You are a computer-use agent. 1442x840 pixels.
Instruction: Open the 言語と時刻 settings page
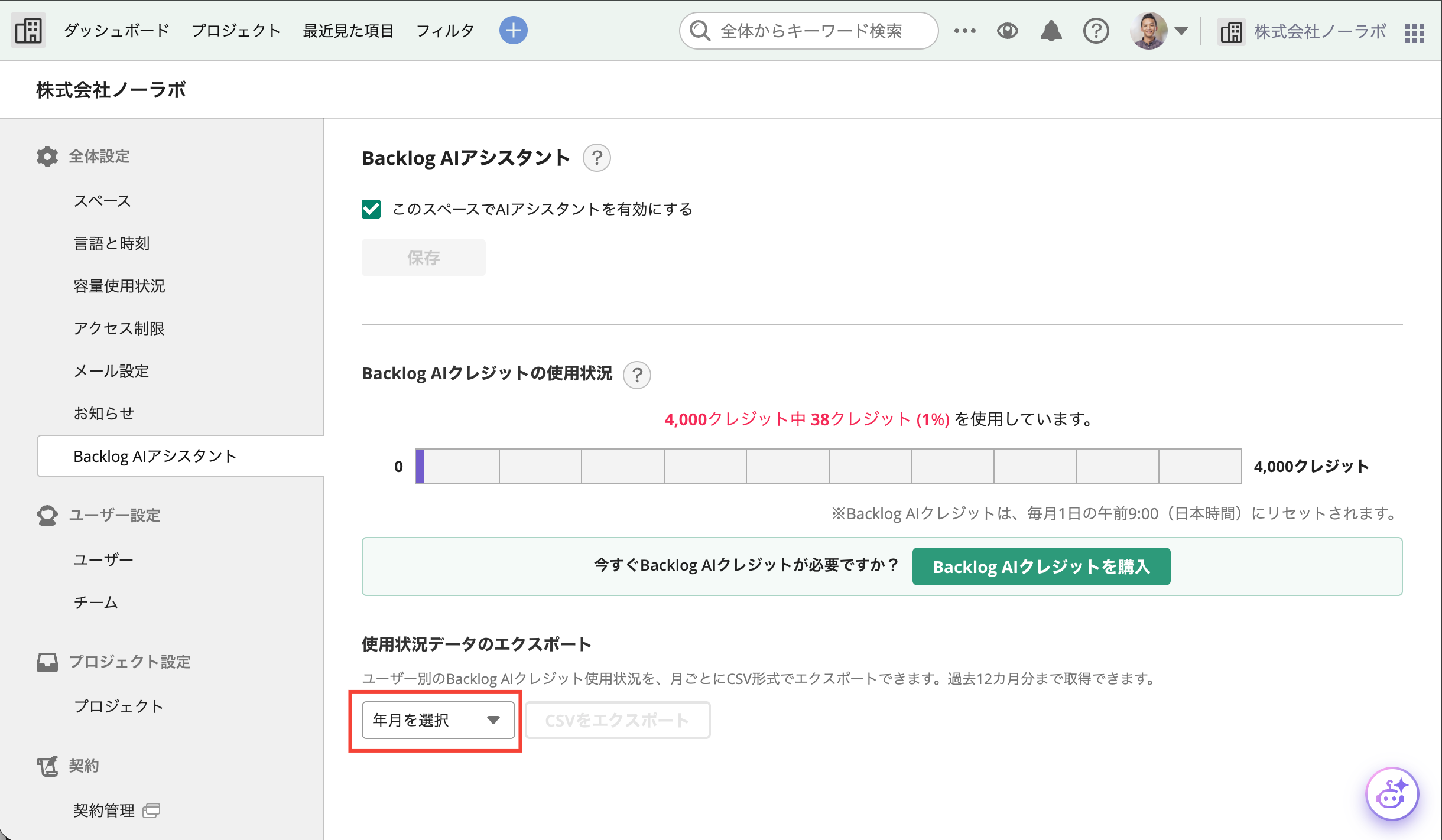(x=112, y=243)
